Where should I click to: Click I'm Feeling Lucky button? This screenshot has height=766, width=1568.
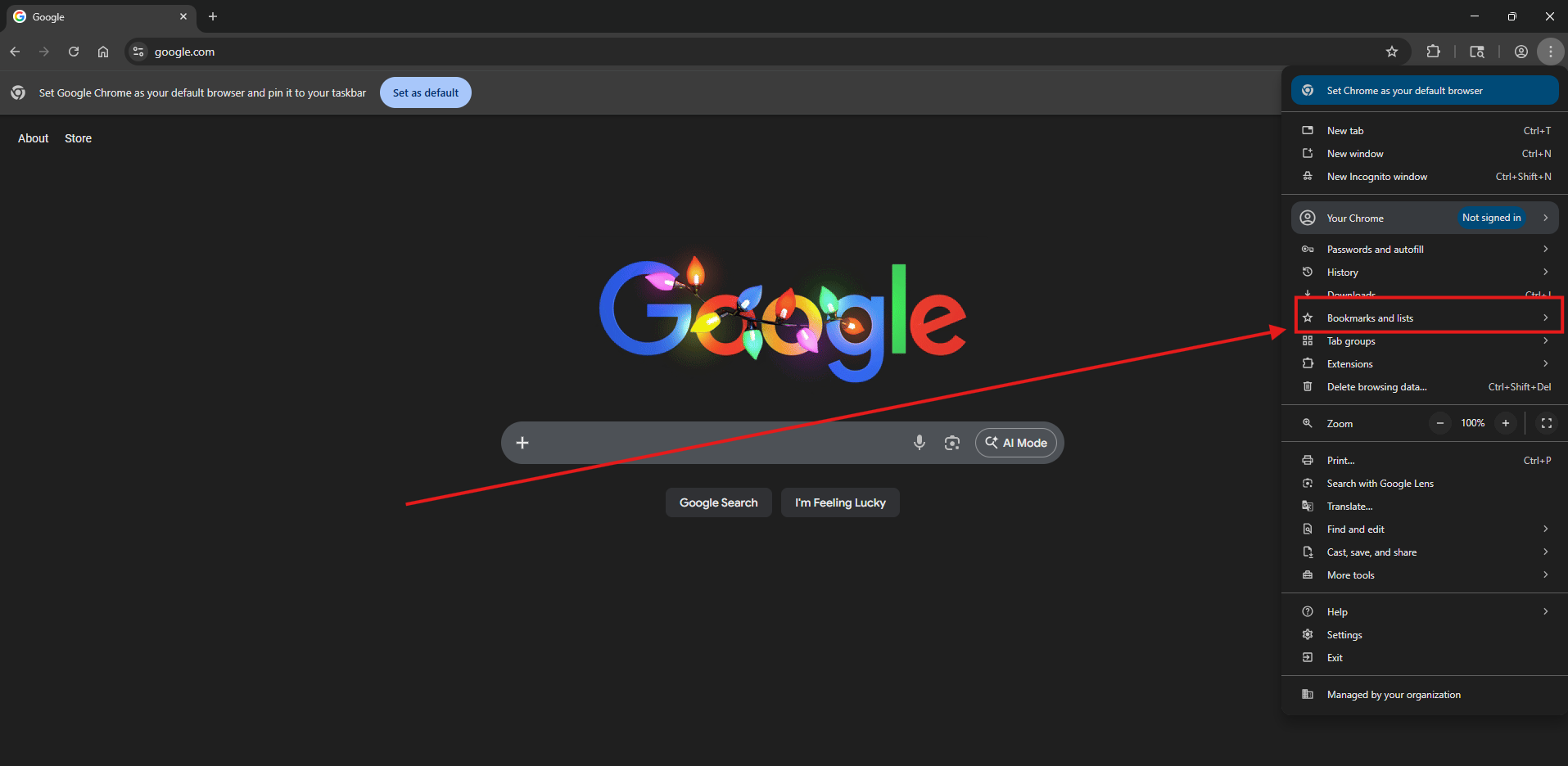point(840,502)
